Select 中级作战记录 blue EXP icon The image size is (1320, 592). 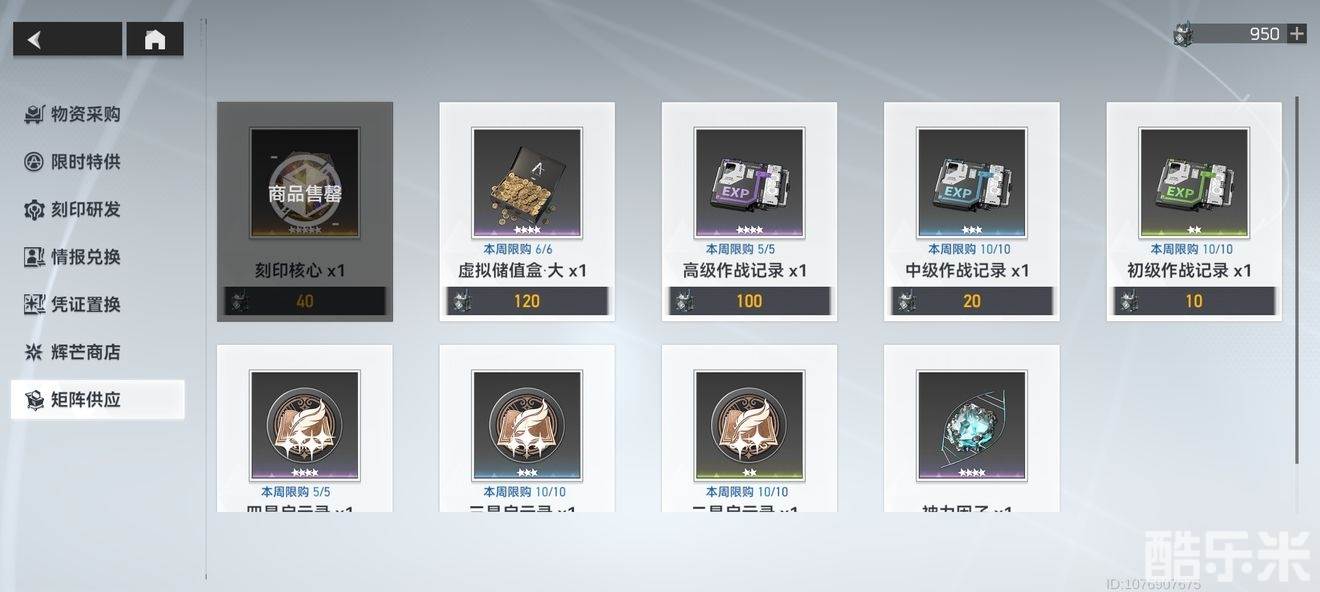[972, 182]
